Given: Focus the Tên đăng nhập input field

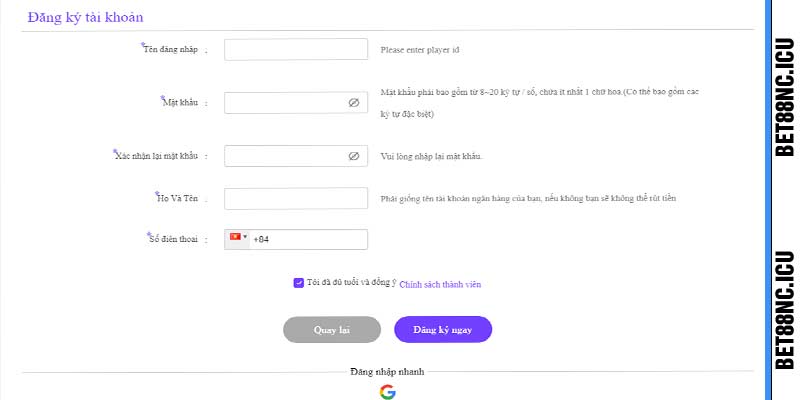Looking at the screenshot, I should coord(296,49).
